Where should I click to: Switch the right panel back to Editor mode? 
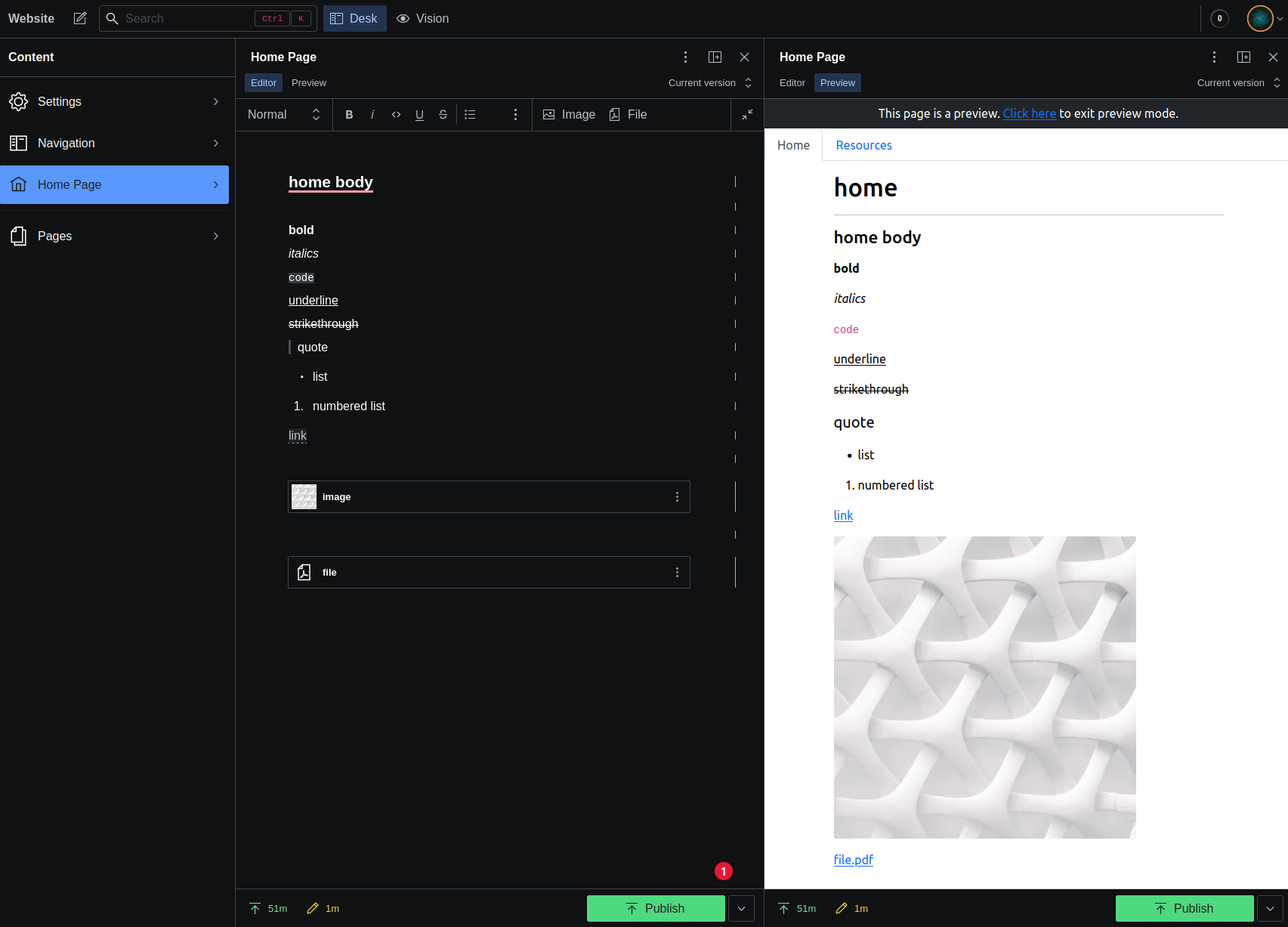[792, 82]
